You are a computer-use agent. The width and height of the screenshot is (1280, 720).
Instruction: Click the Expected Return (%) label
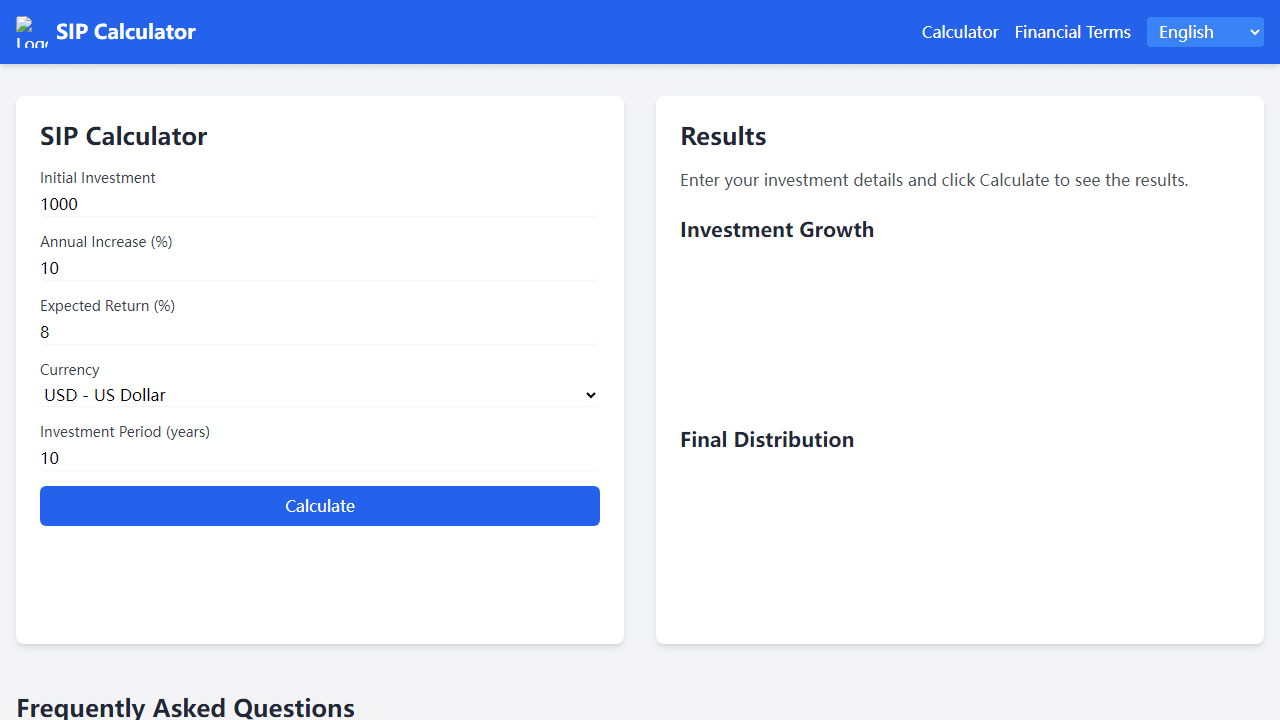108,306
